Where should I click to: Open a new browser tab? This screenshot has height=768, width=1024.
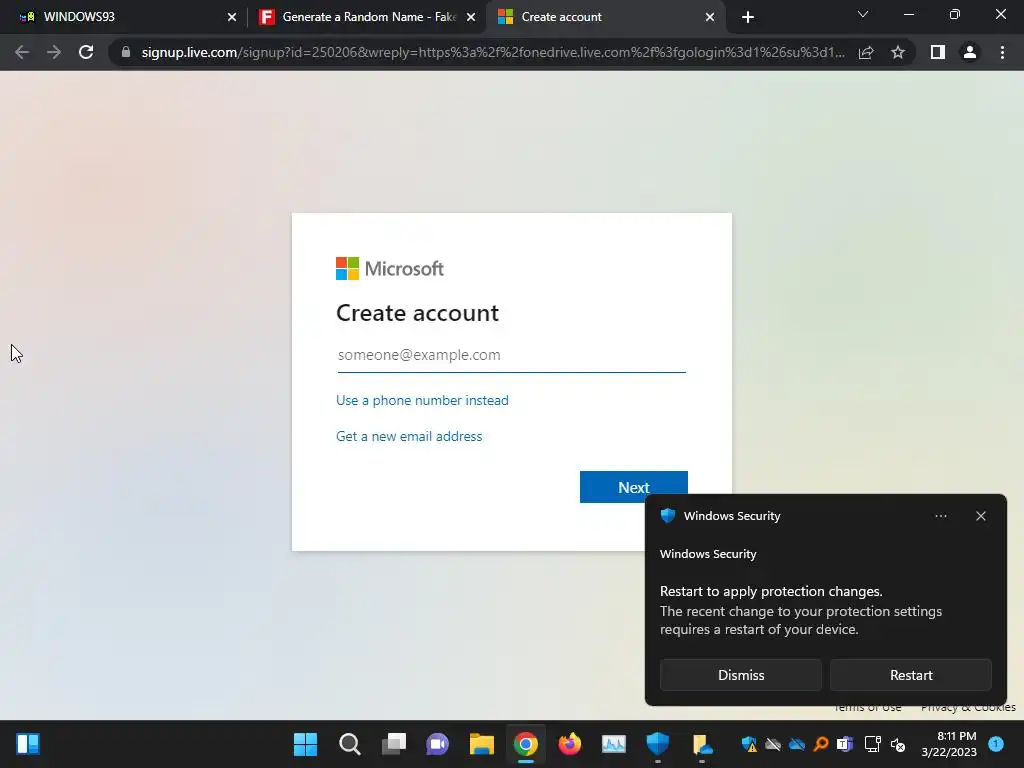coord(748,18)
